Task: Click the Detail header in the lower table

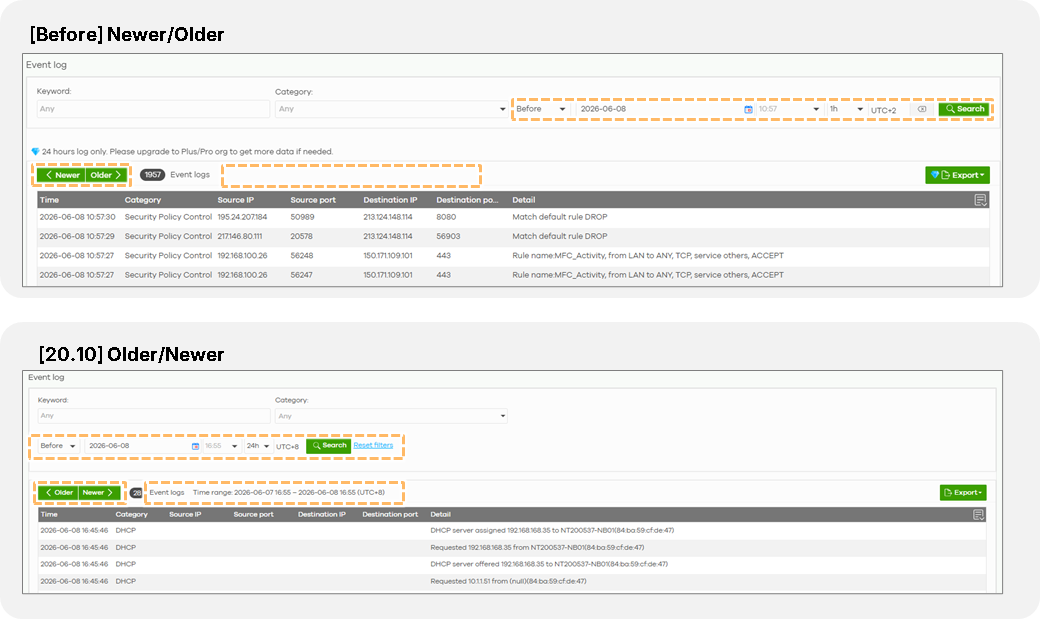Action: (440, 514)
